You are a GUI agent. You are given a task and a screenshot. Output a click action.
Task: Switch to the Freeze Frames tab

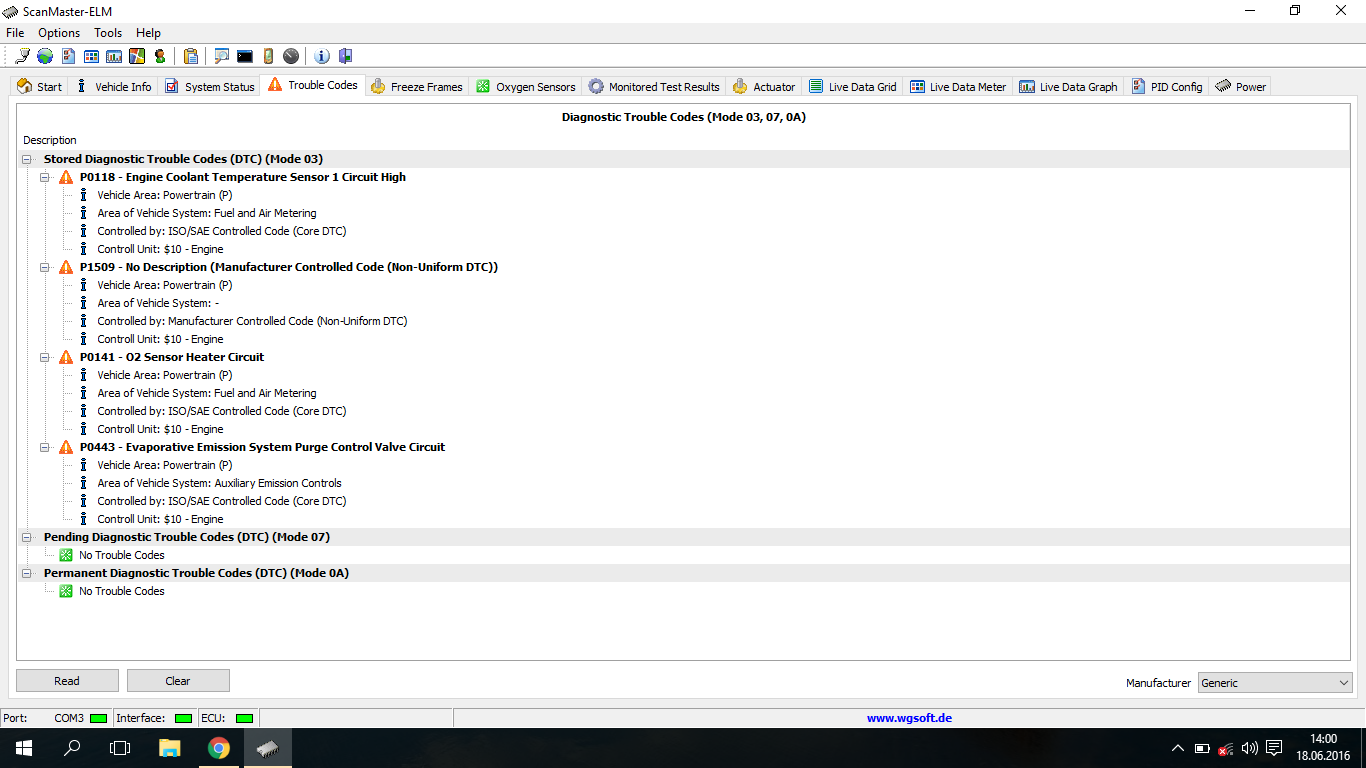(x=417, y=87)
